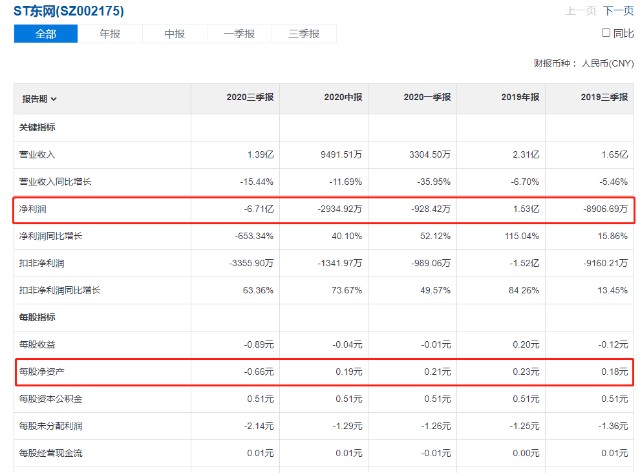
Task: Click the -8906.69万 net profit value
Action: pyautogui.click(x=605, y=209)
